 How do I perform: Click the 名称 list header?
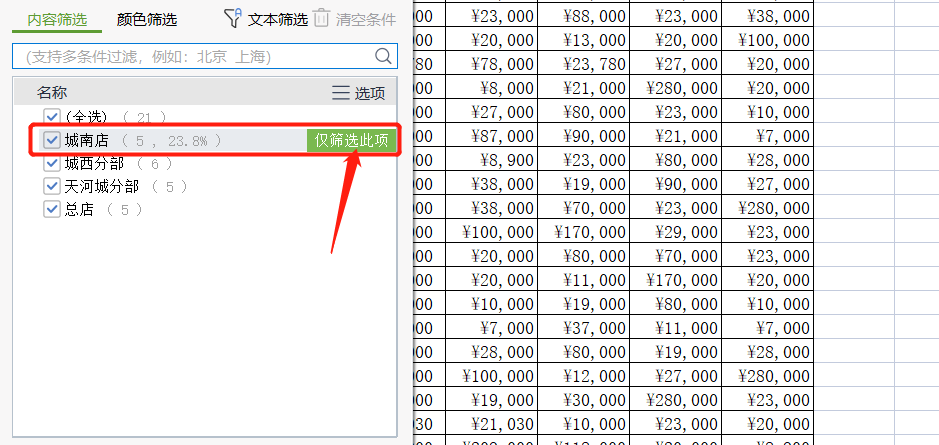(52, 93)
